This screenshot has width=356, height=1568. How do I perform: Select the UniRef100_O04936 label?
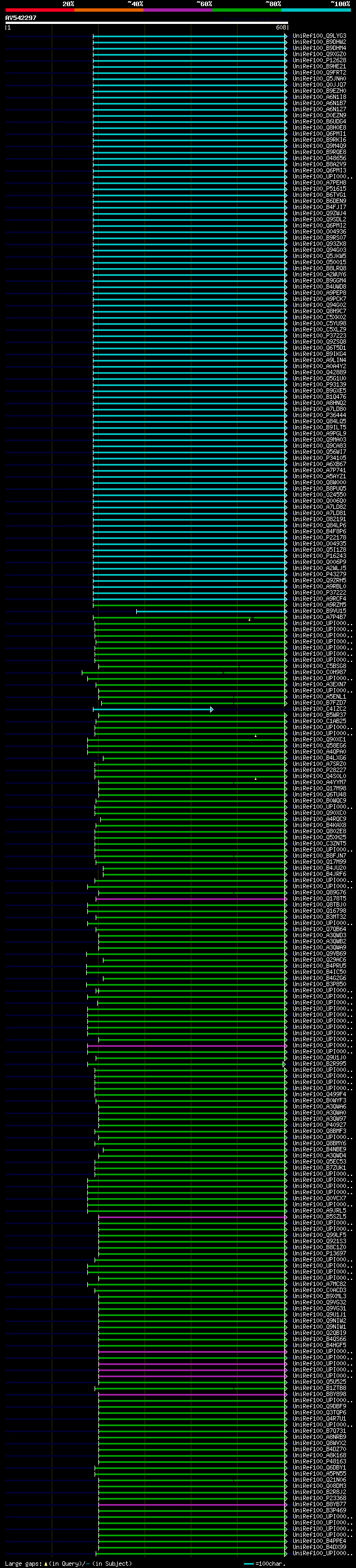coord(319,231)
